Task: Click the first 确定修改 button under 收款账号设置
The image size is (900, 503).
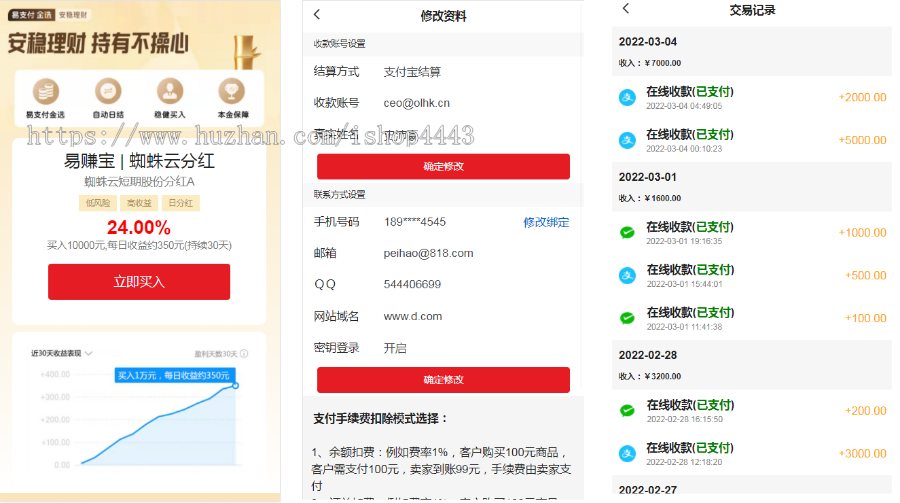Action: point(443,167)
